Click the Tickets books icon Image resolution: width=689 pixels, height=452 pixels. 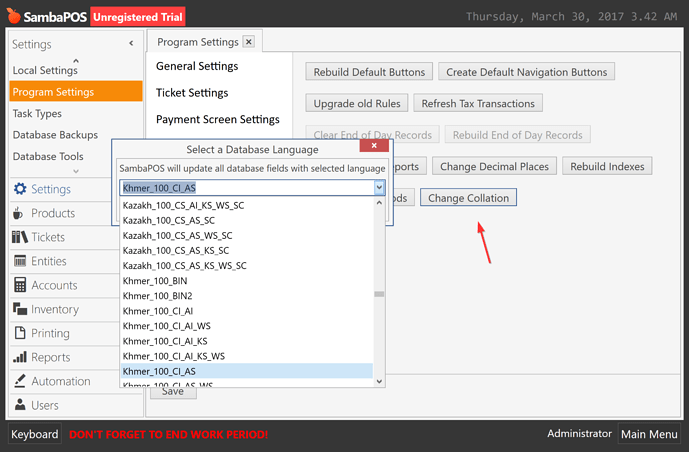click(x=20, y=237)
